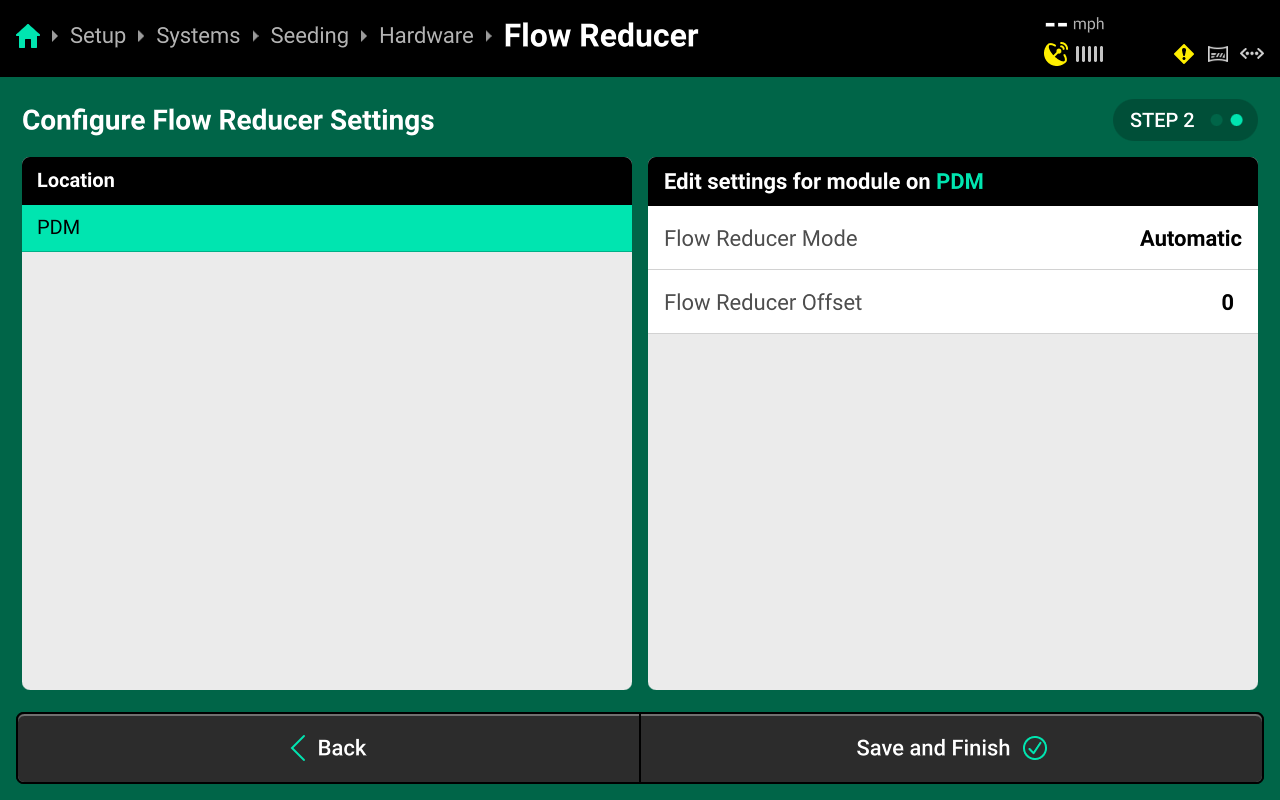Tap the GPS signal strength bars

[1089, 54]
